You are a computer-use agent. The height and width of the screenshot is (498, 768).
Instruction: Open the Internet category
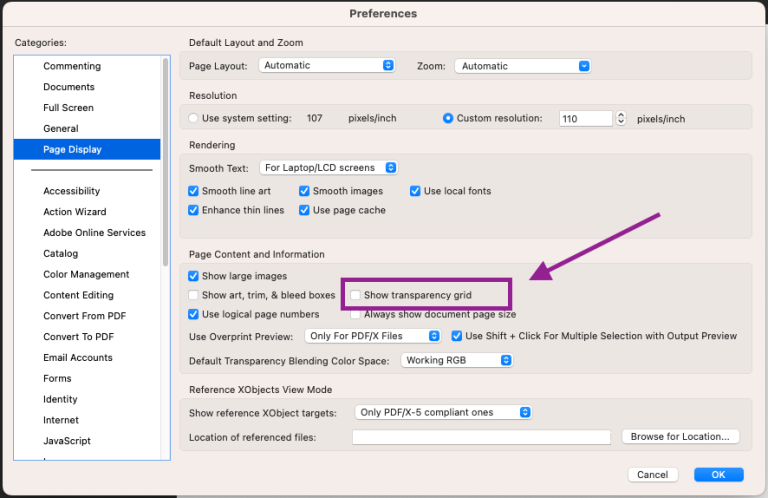(61, 420)
